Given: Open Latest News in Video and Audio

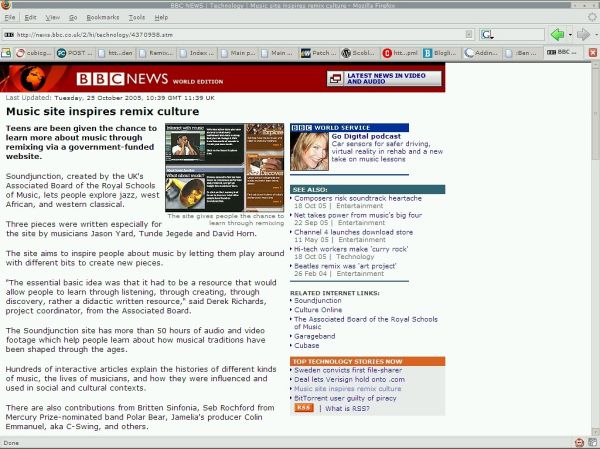Looking at the screenshot, I should pos(386,78).
